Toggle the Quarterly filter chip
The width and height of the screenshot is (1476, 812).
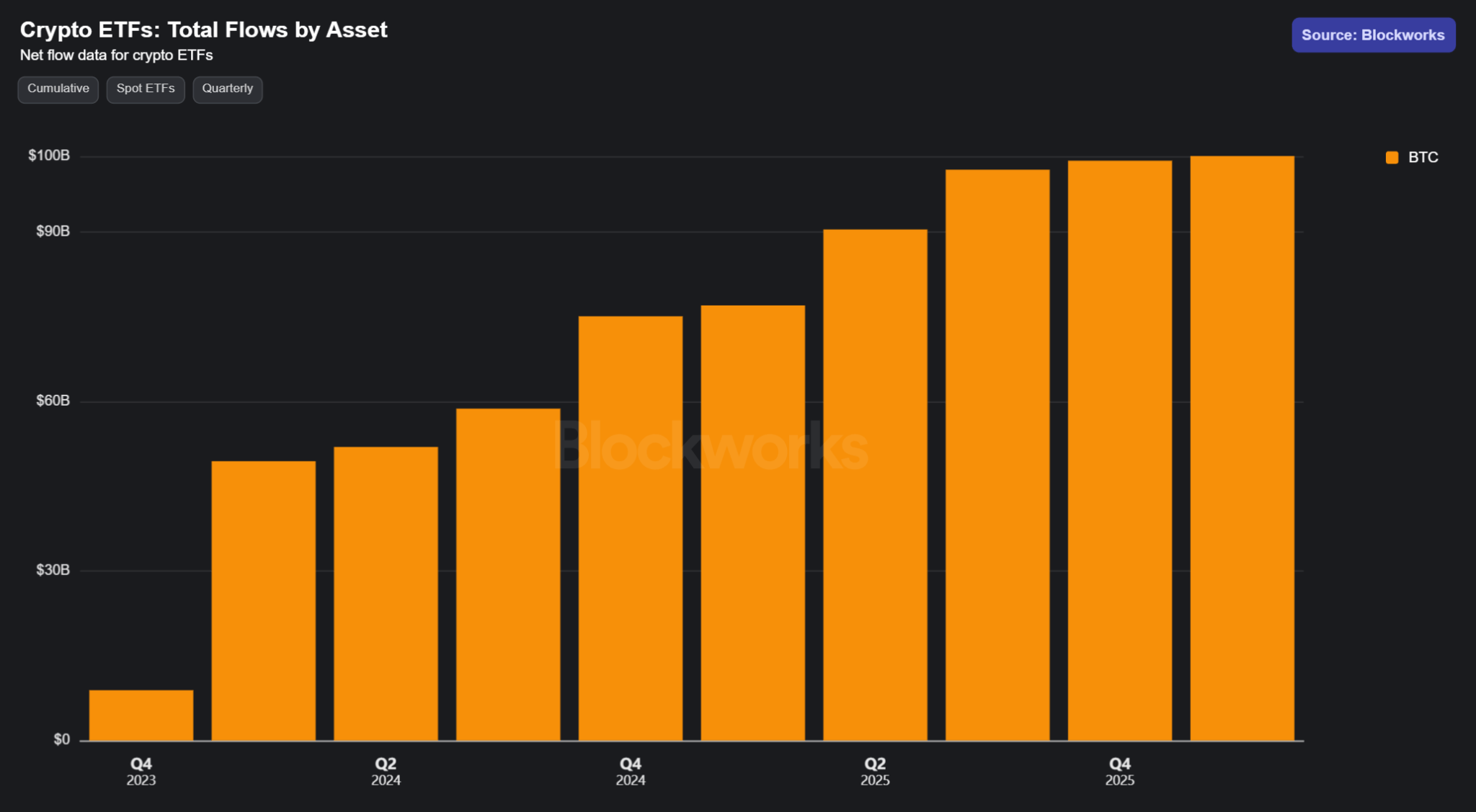227,89
